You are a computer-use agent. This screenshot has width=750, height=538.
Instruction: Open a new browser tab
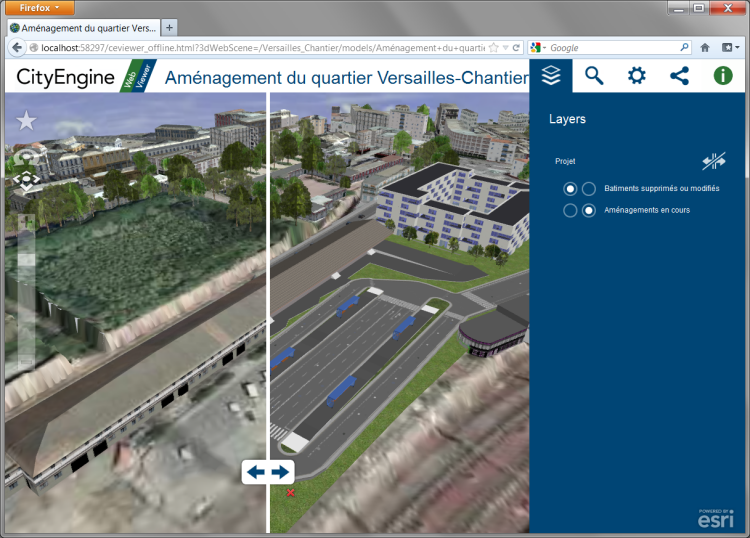tap(169, 28)
